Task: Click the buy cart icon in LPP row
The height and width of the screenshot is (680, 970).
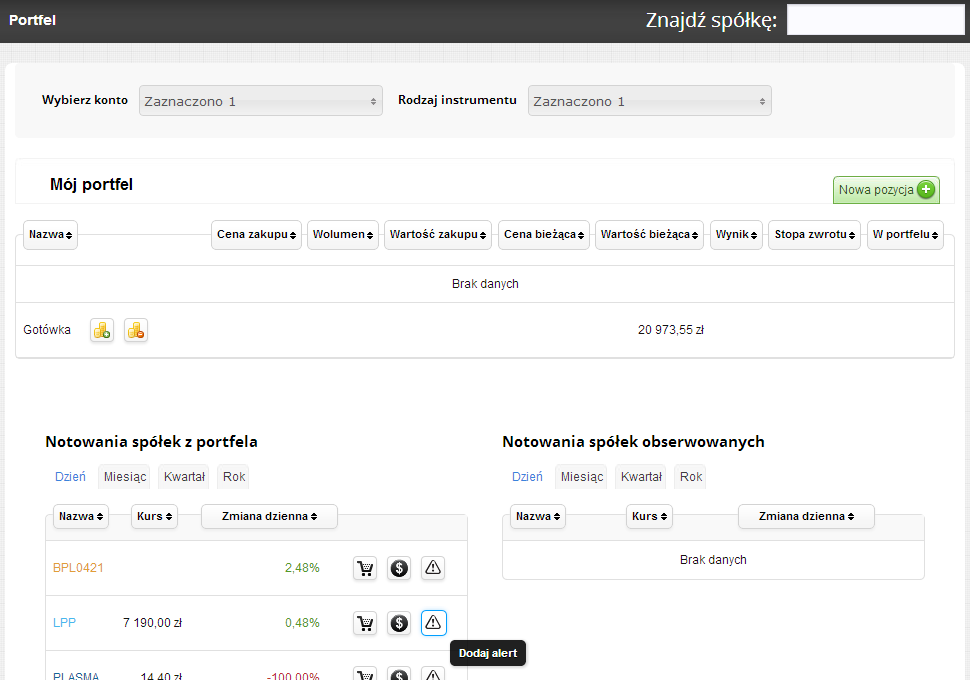Action: [x=366, y=623]
